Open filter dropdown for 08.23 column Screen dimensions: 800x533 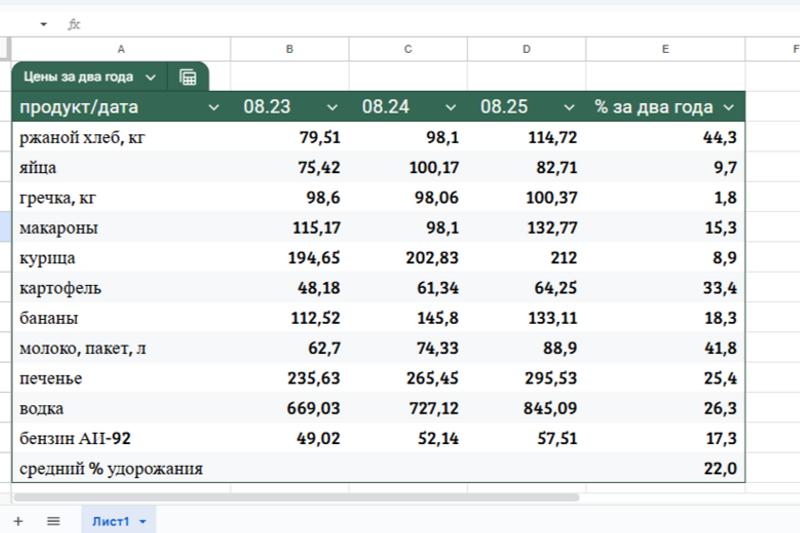tap(332, 107)
